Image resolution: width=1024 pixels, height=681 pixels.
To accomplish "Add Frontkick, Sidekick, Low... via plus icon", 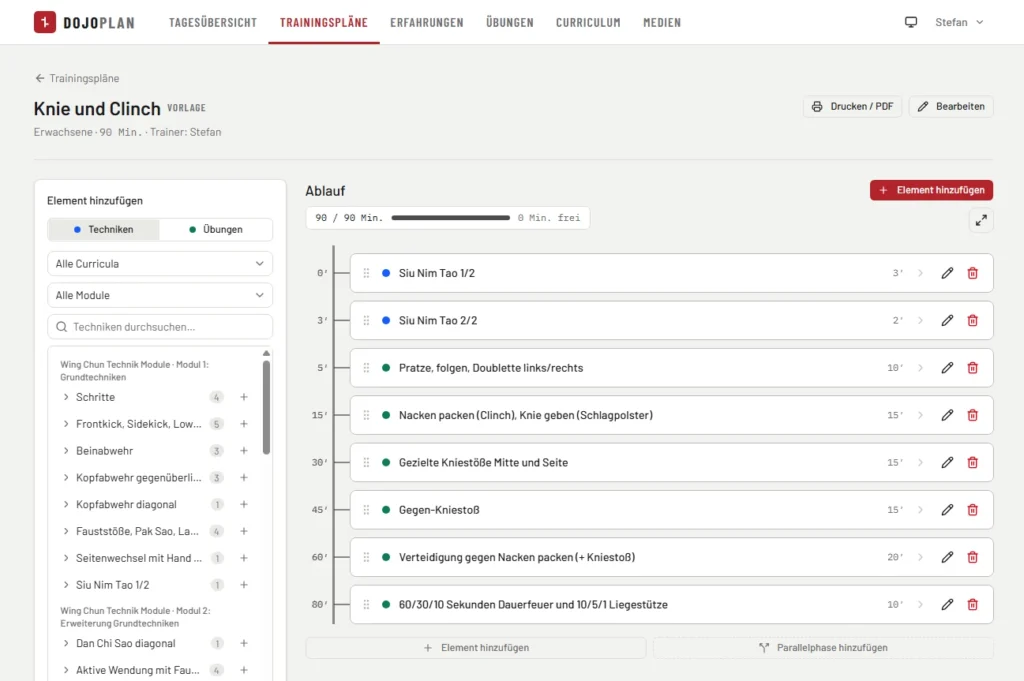I will [244, 424].
